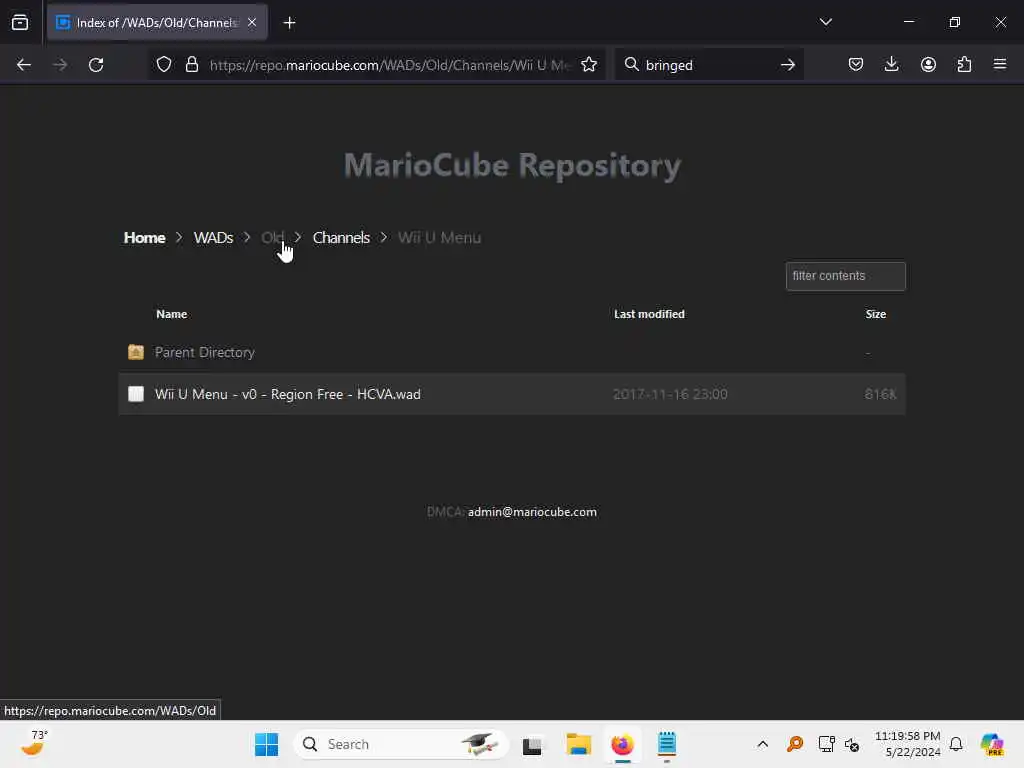Bookmark this page with the star

click(x=589, y=65)
